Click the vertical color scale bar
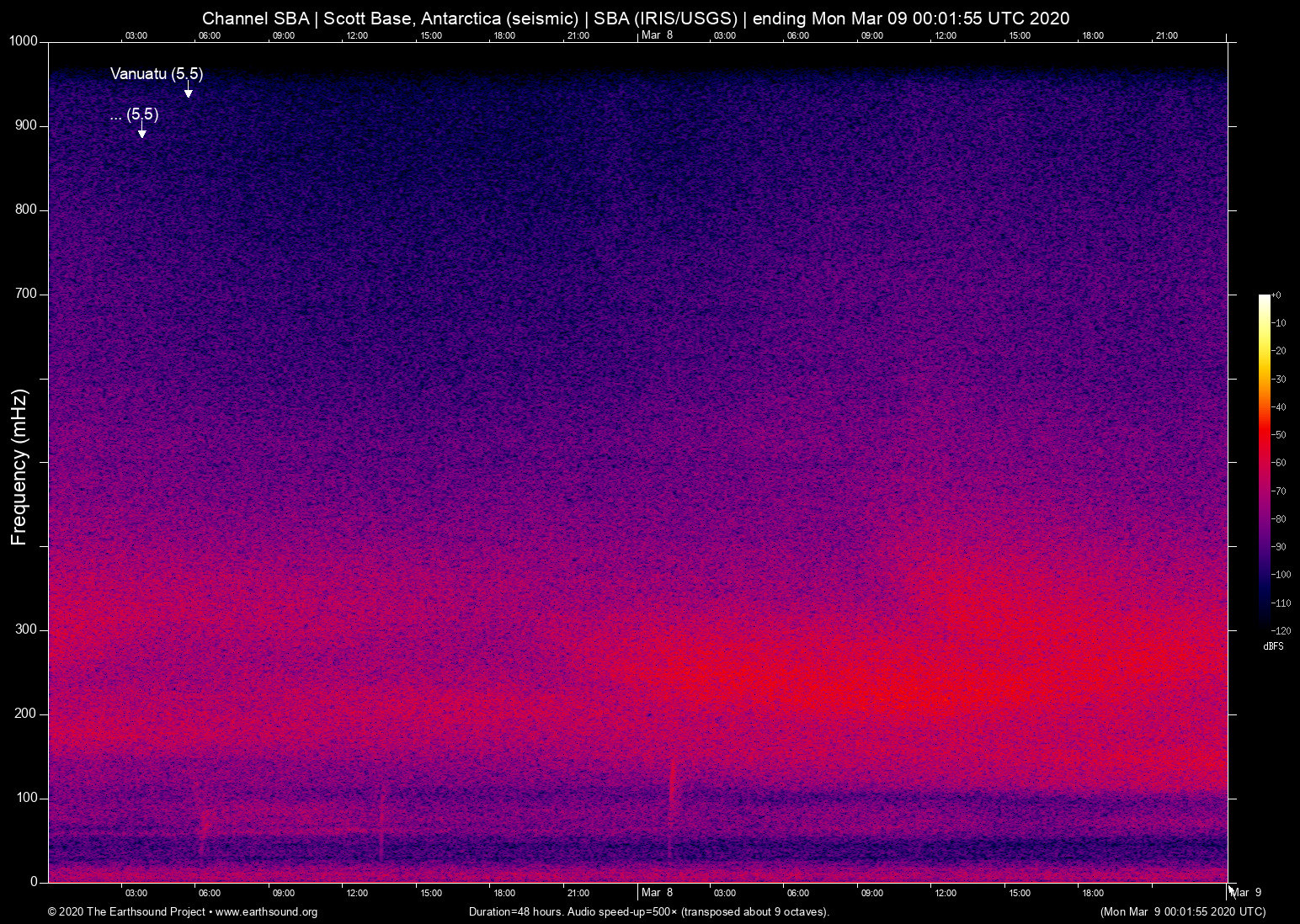The image size is (1300, 924). click(1264, 459)
